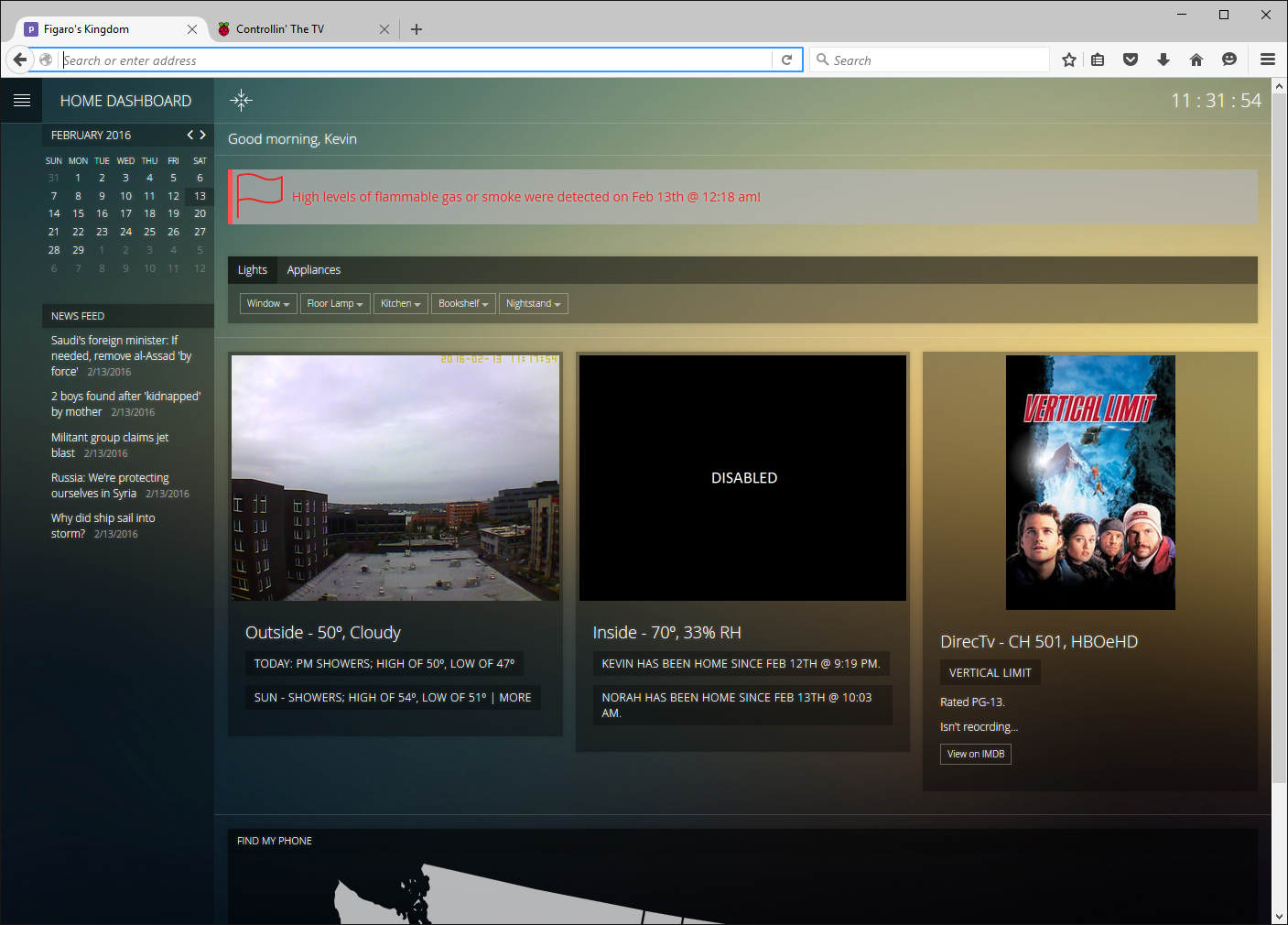Switch to Controllin' The TV browser tab
Screen dimensions: 1288x925
click(x=302, y=29)
